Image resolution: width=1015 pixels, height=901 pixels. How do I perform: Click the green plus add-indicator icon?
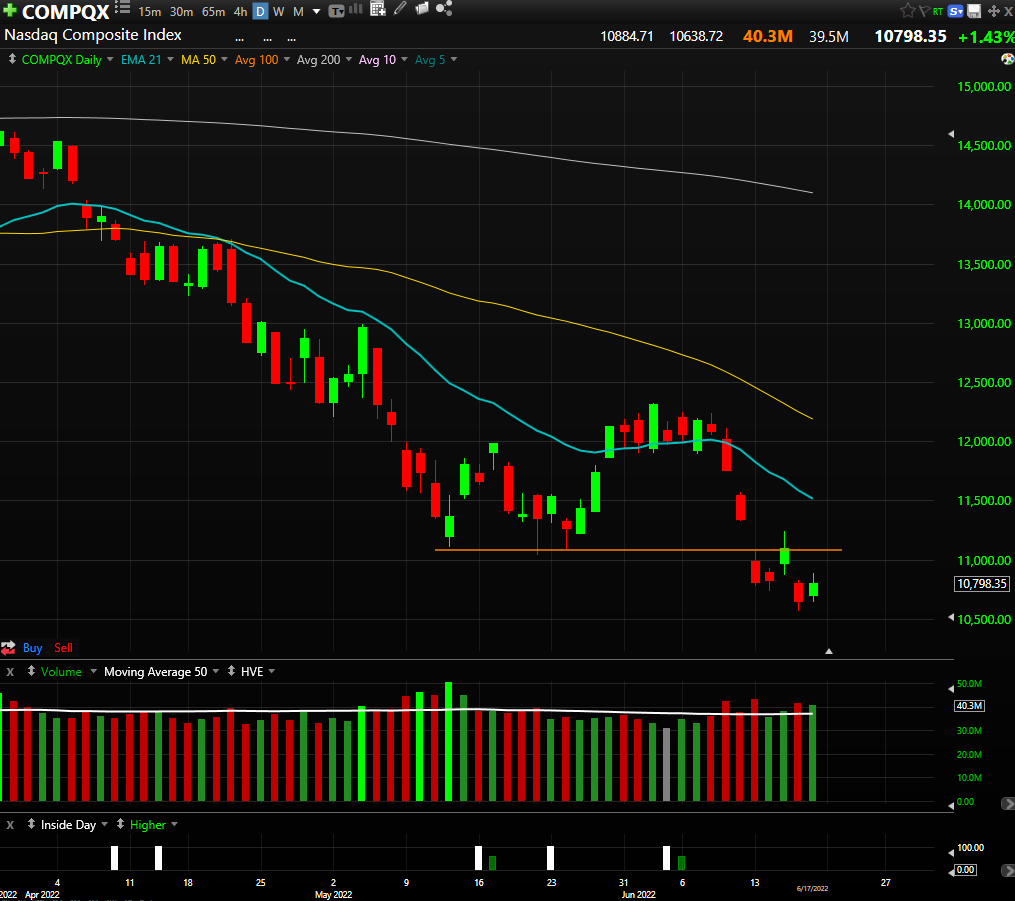[10, 10]
